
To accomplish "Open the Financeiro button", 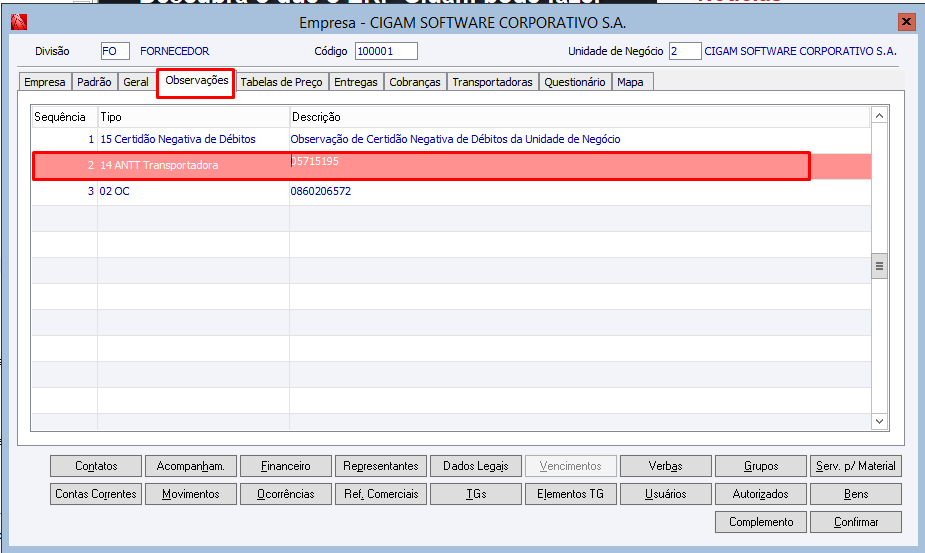I will pyautogui.click(x=286, y=466).
